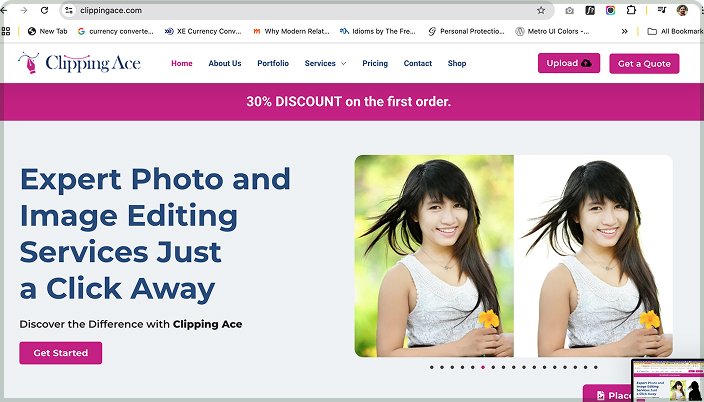Screen dimensions: 704x402
Task: Show hidden bookmarks with the double chevron
Action: click(624, 31)
